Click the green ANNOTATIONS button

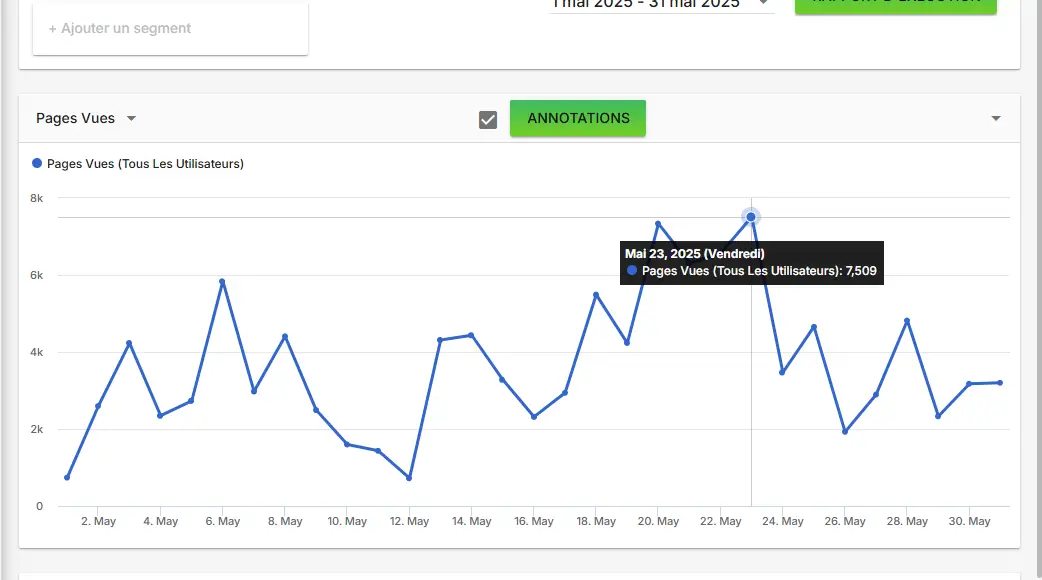pos(577,118)
